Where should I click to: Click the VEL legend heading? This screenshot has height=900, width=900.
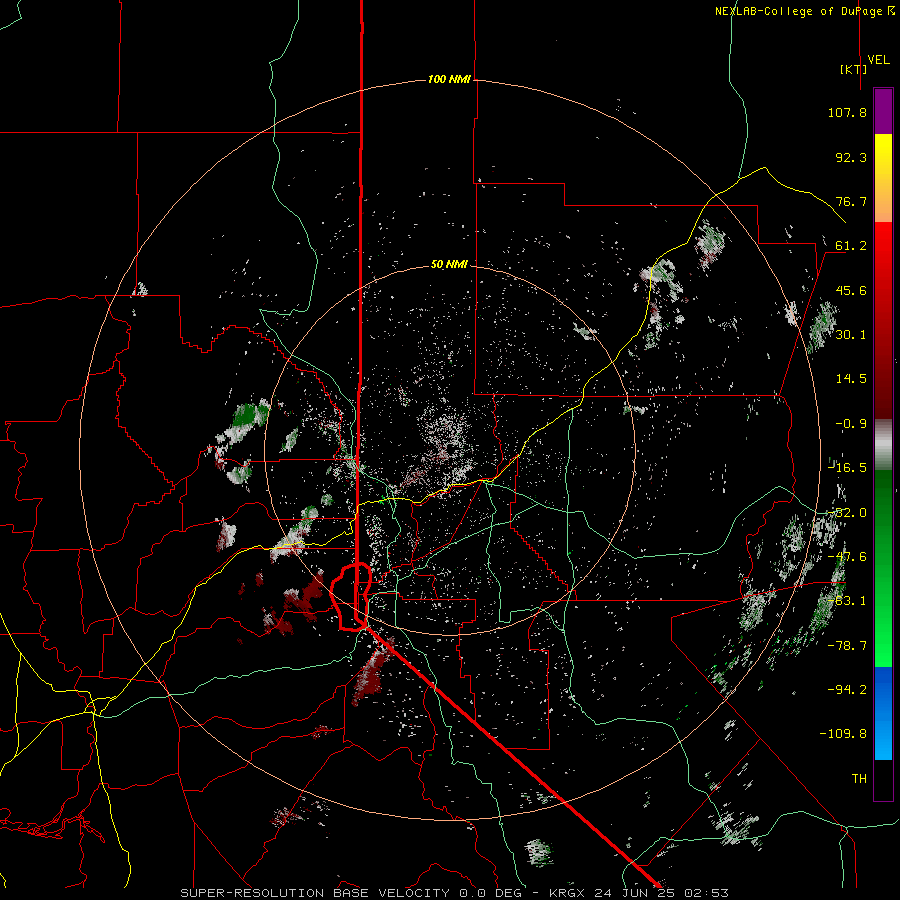(879, 60)
